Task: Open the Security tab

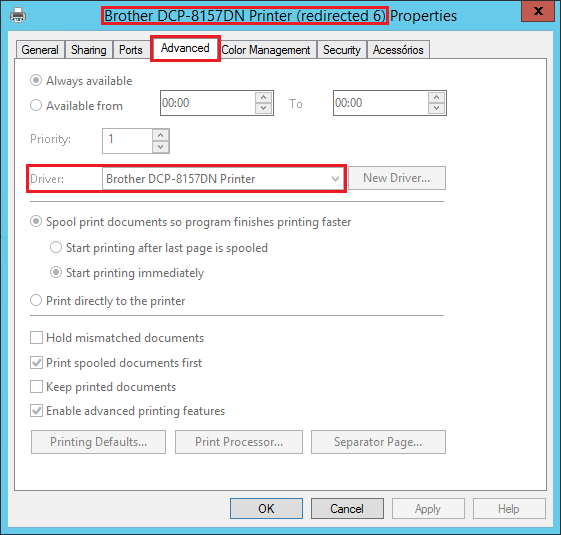Action: 342,50
